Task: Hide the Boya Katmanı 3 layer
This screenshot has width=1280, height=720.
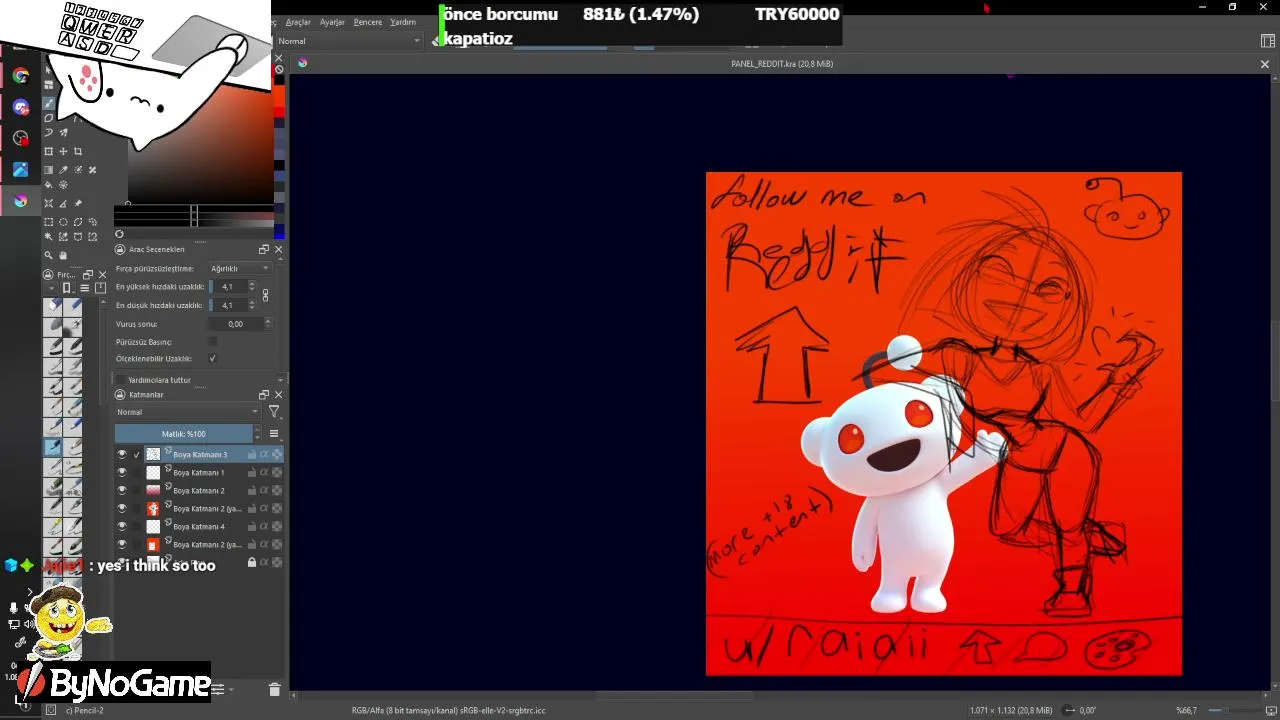Action: point(122,454)
